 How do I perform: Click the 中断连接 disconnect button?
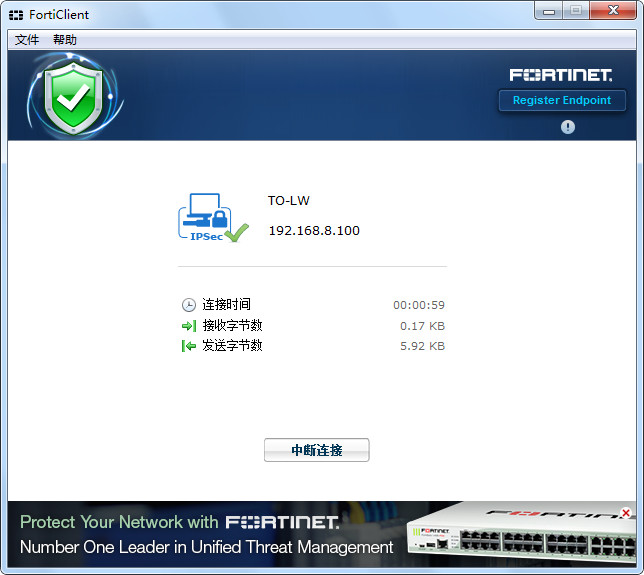pyautogui.click(x=317, y=450)
